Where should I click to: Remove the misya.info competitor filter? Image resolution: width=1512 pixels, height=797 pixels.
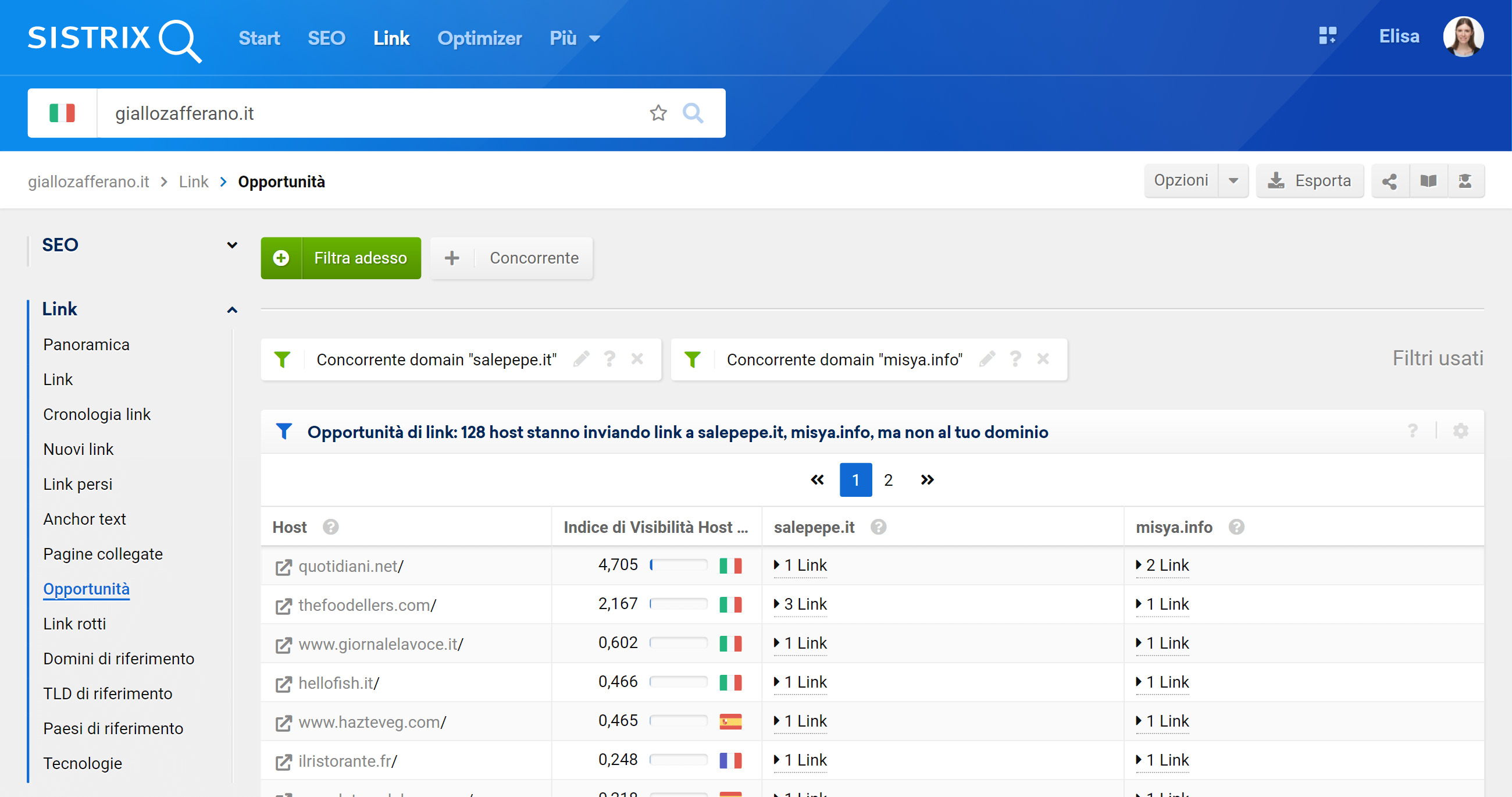[1043, 359]
